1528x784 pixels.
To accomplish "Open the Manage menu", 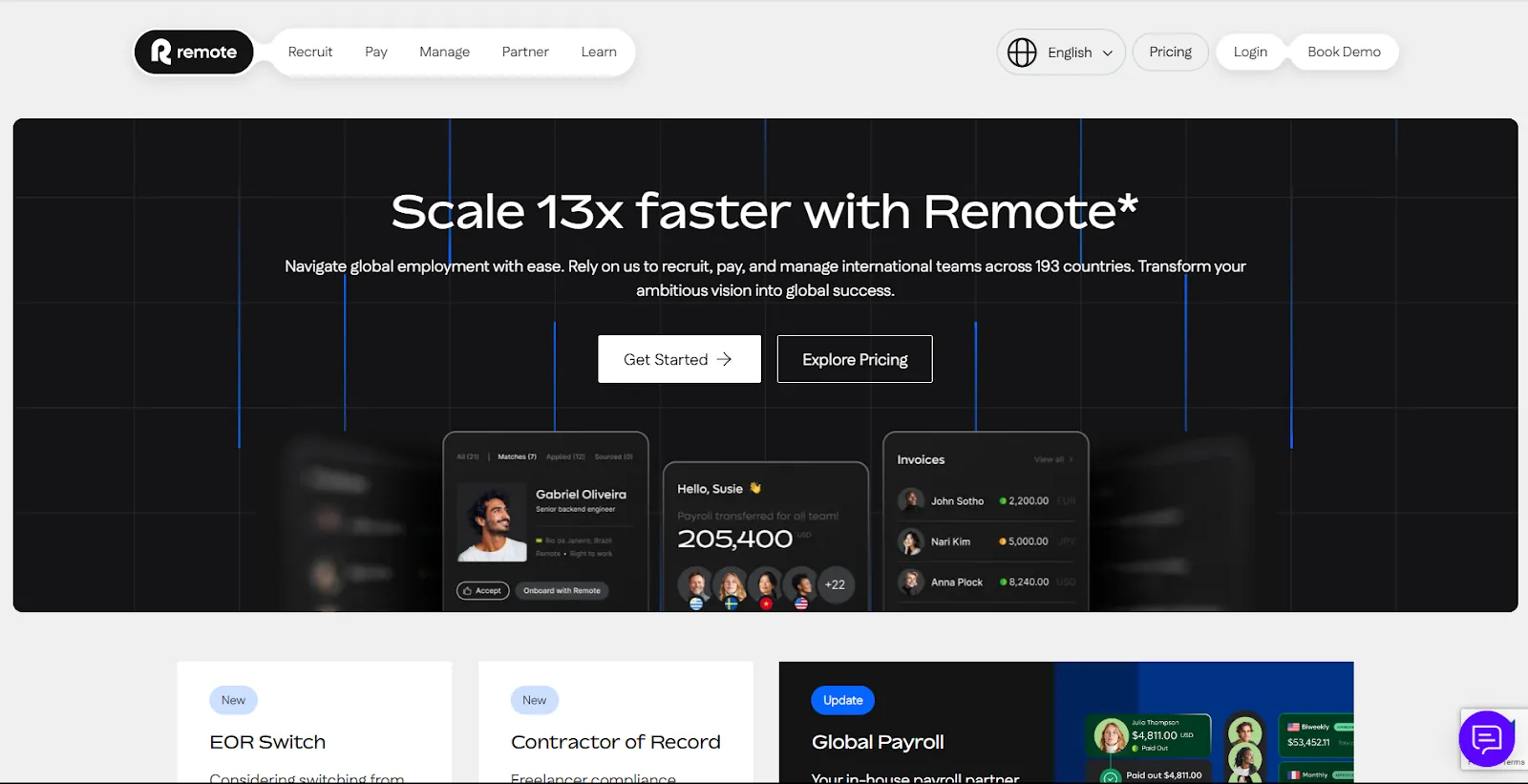I will click(444, 52).
